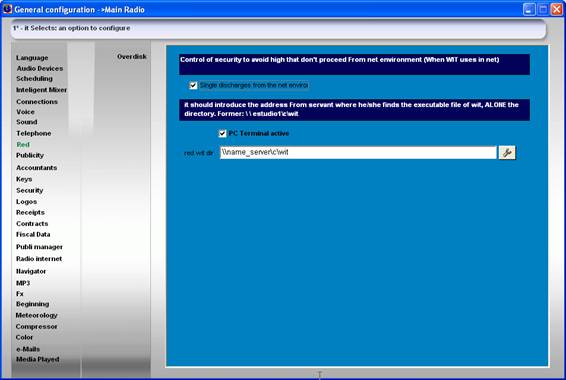The height and width of the screenshot is (380, 566).
Task: Close the General configuration window
Action: [x=556, y=9]
